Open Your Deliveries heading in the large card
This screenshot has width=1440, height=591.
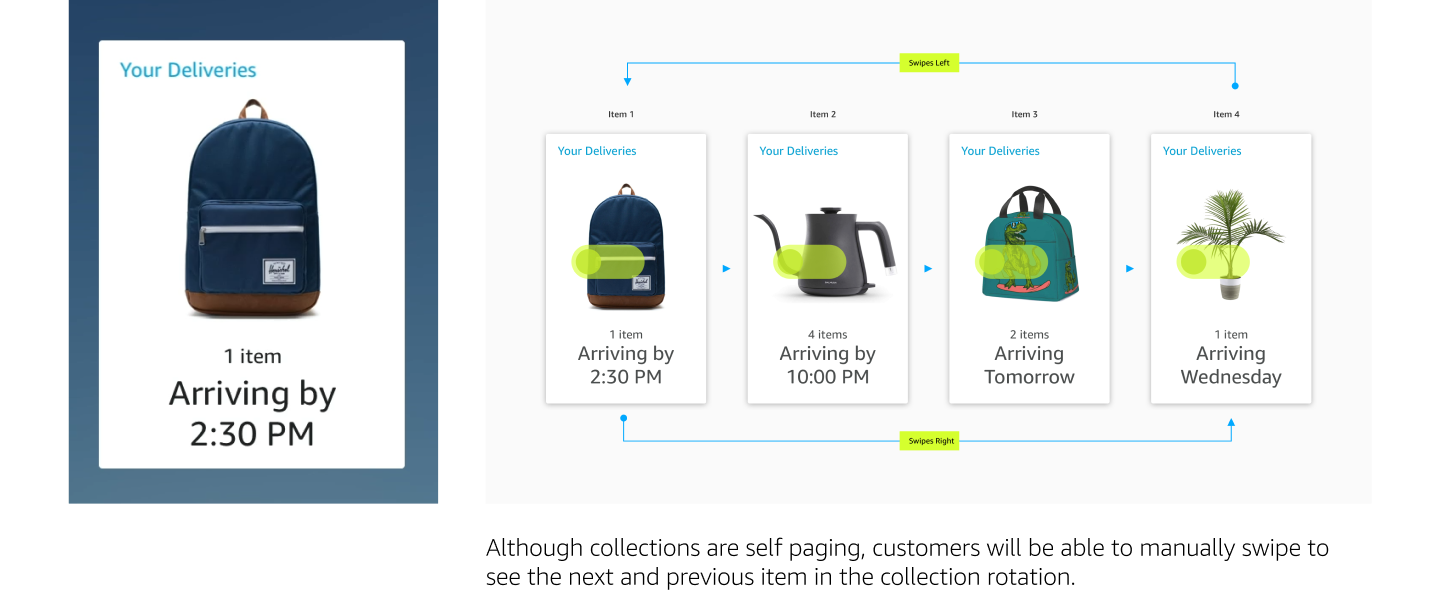tap(188, 70)
